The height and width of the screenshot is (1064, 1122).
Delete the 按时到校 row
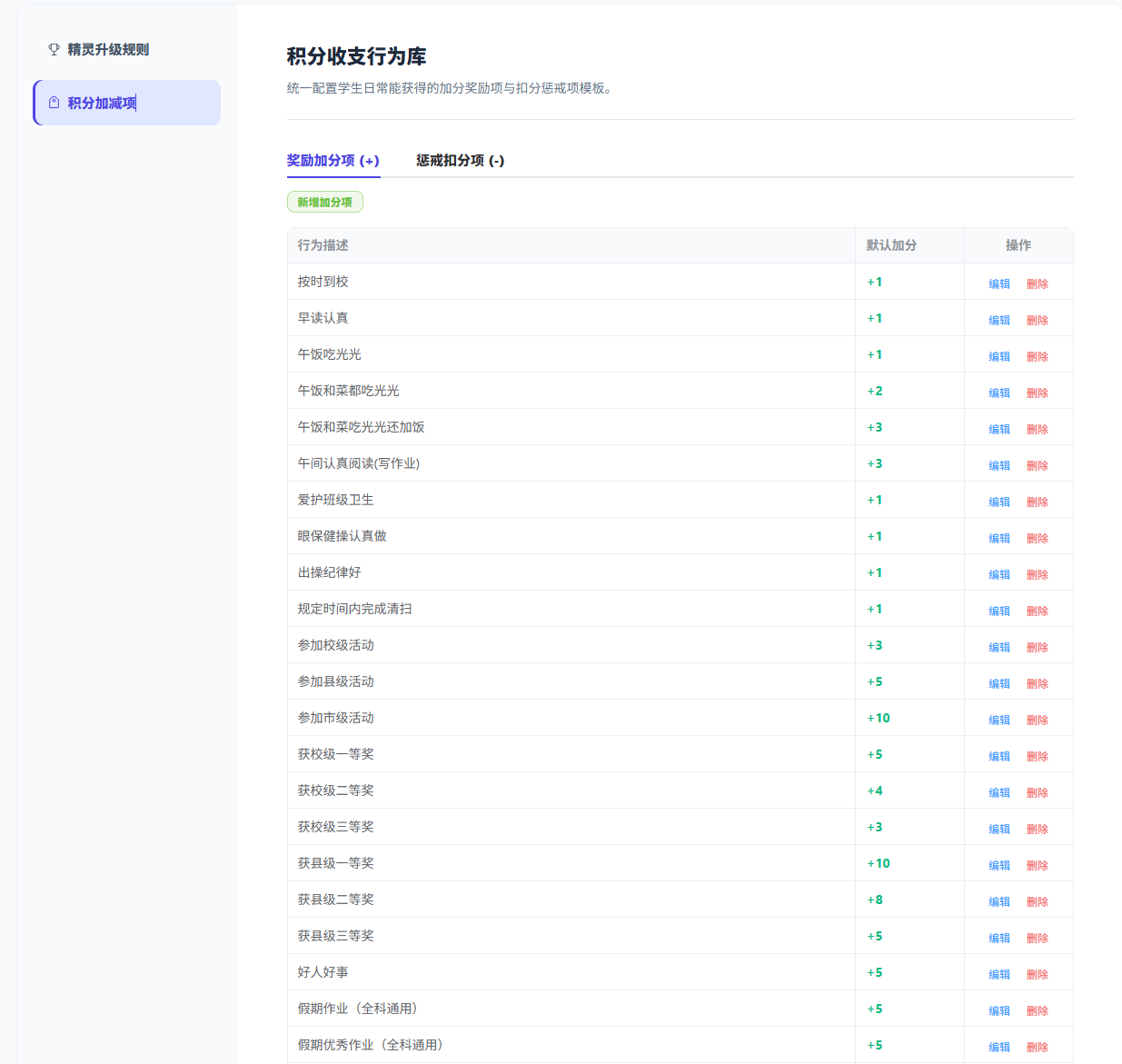[1038, 283]
